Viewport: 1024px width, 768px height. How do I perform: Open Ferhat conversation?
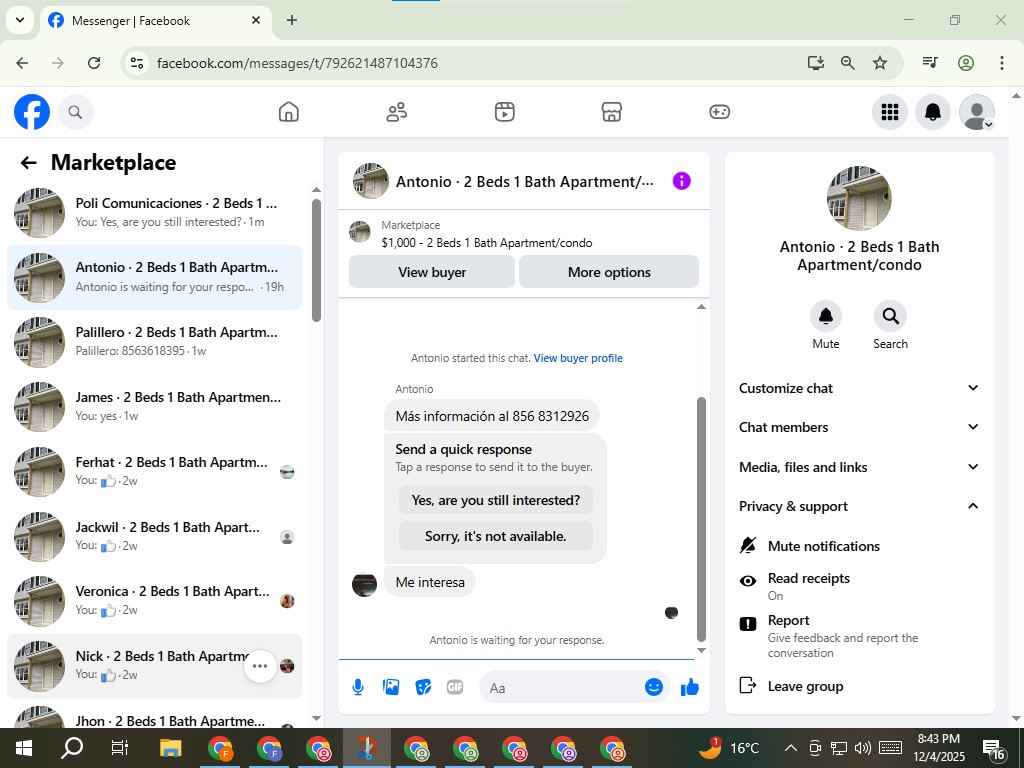click(x=154, y=471)
